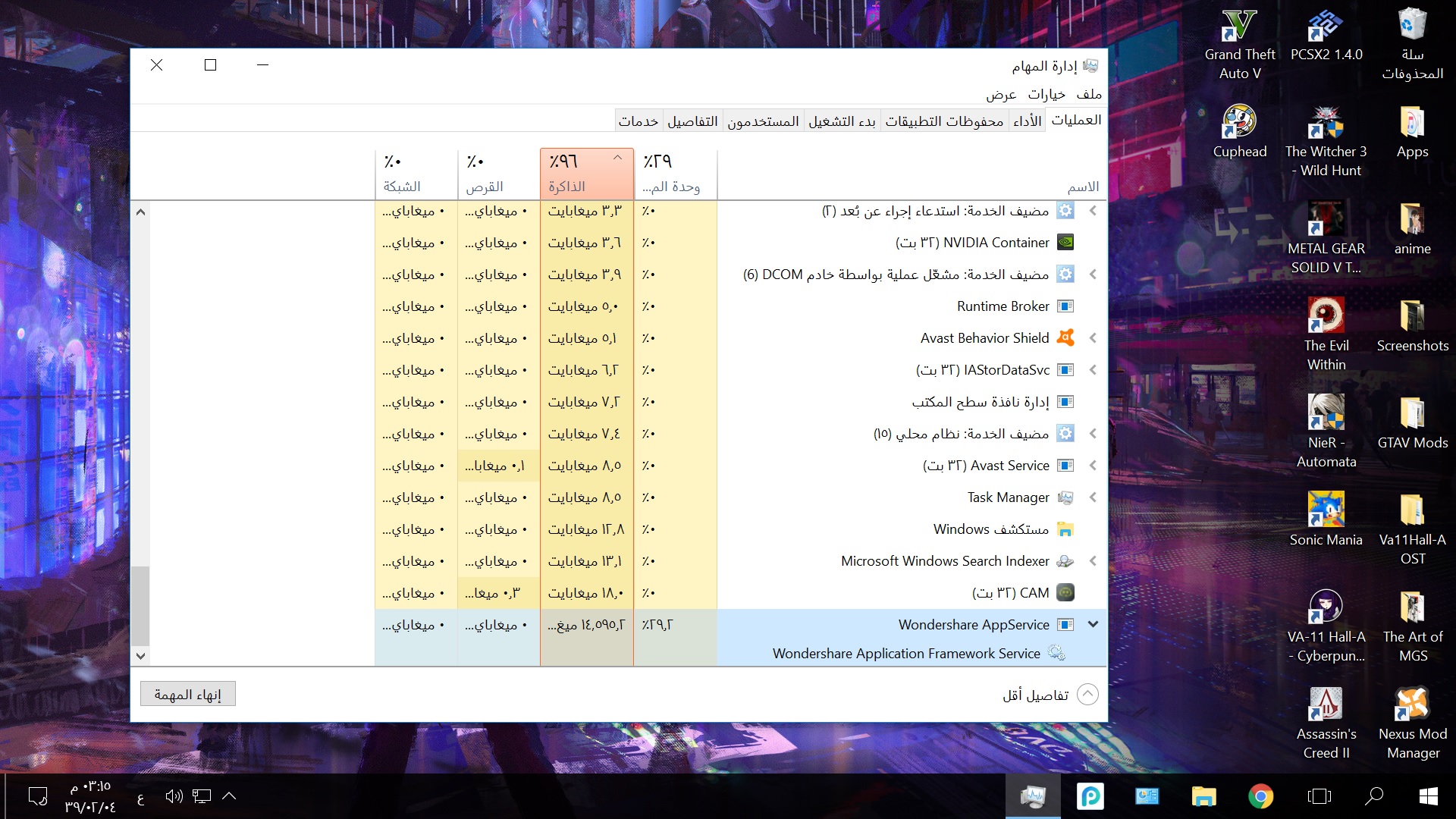Viewport: 1456px width, 819px height.
Task: Open the GTAV Mods folder
Action: pyautogui.click(x=1412, y=423)
